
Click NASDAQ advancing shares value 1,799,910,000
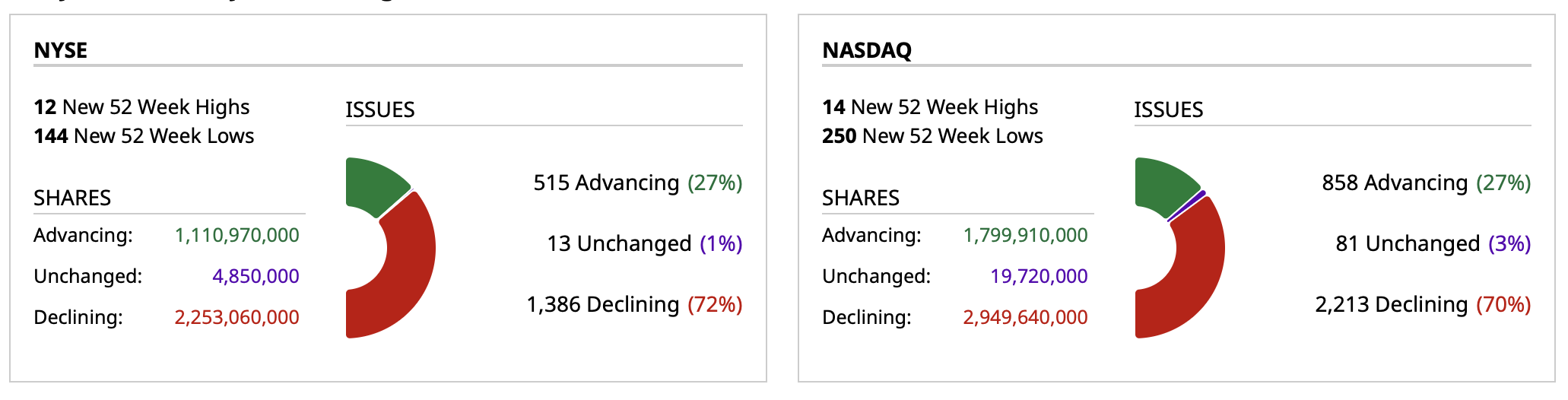click(1025, 235)
